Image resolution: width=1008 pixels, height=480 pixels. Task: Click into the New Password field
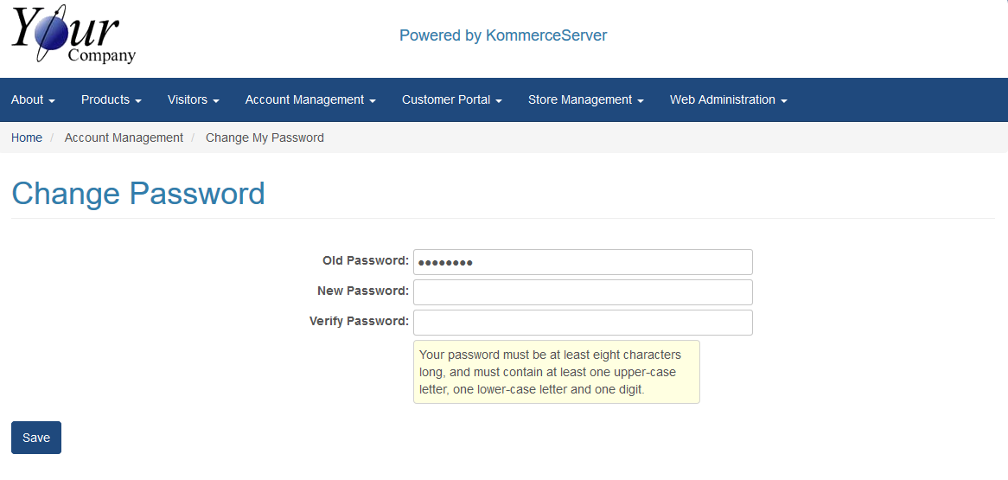(x=582, y=292)
